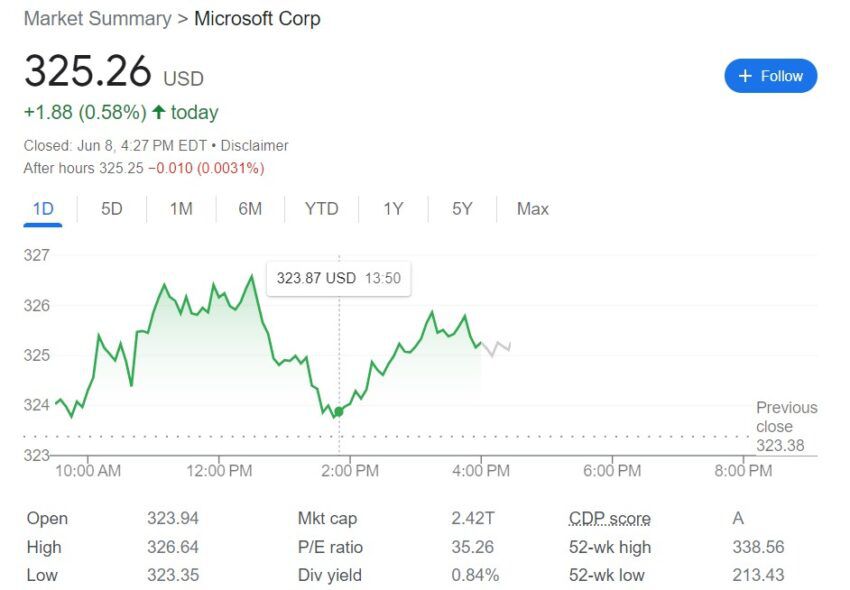Screen dimensions: 850x590
Task: Select the 6M time range tab
Action: click(250, 209)
